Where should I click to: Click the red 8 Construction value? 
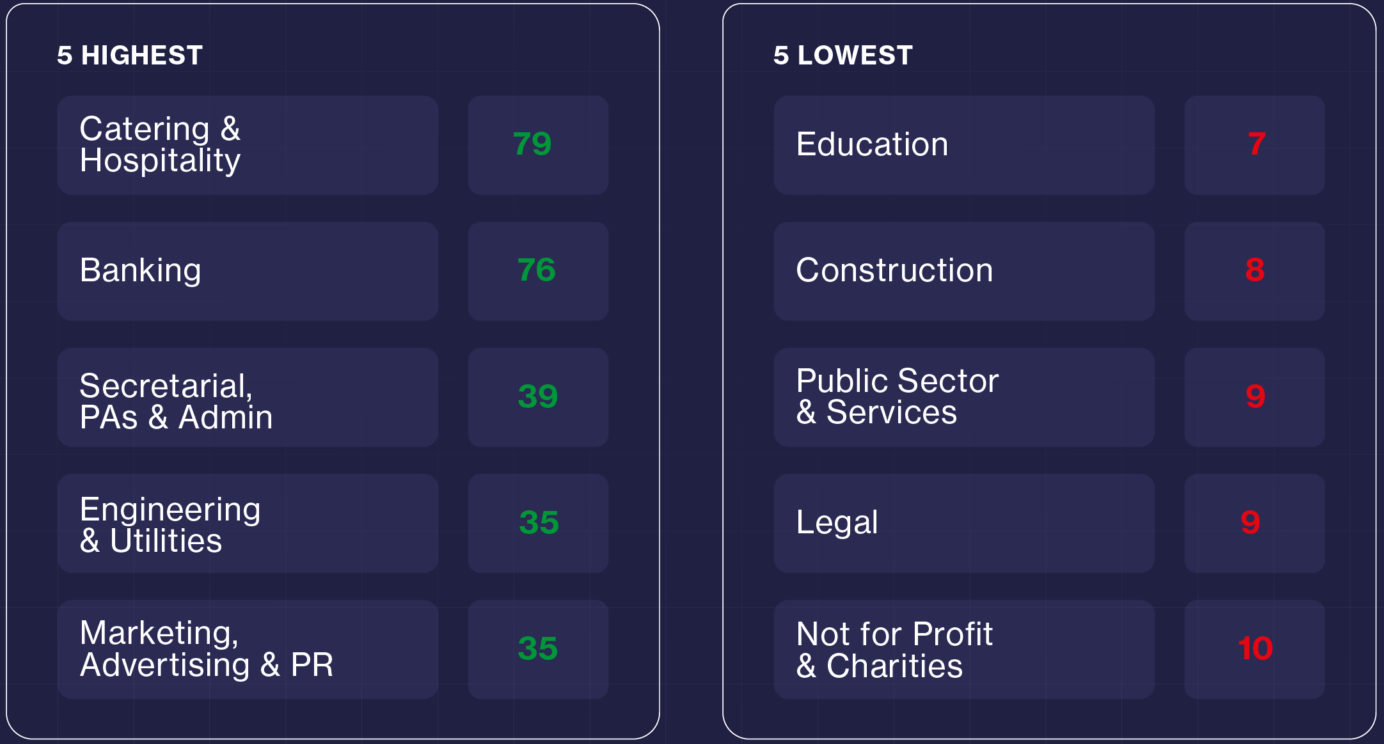pos(1254,271)
